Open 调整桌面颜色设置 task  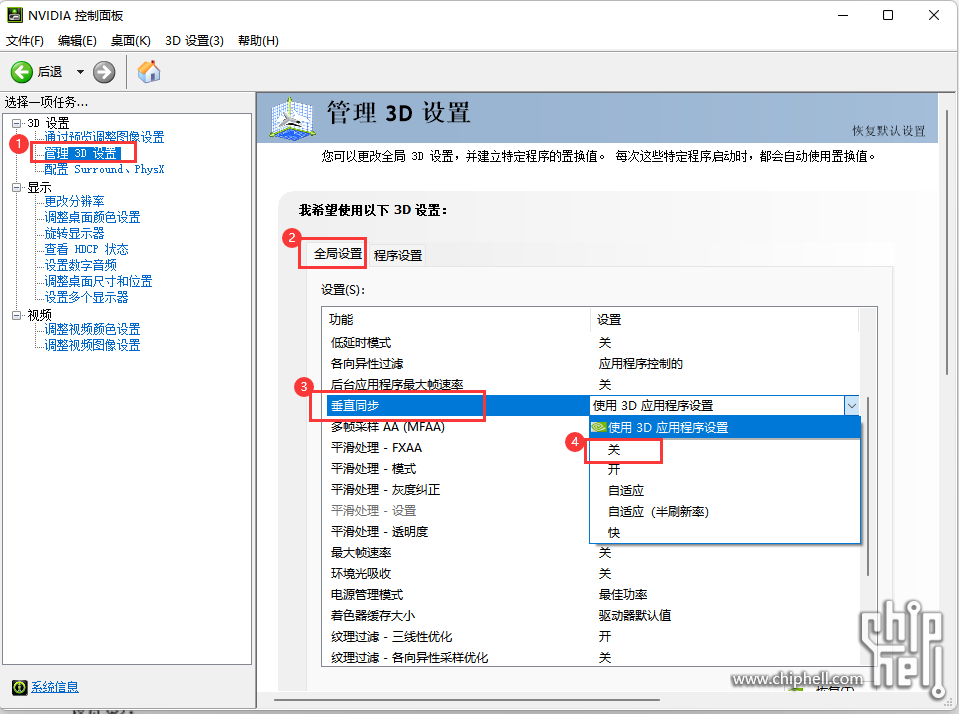tap(92, 217)
